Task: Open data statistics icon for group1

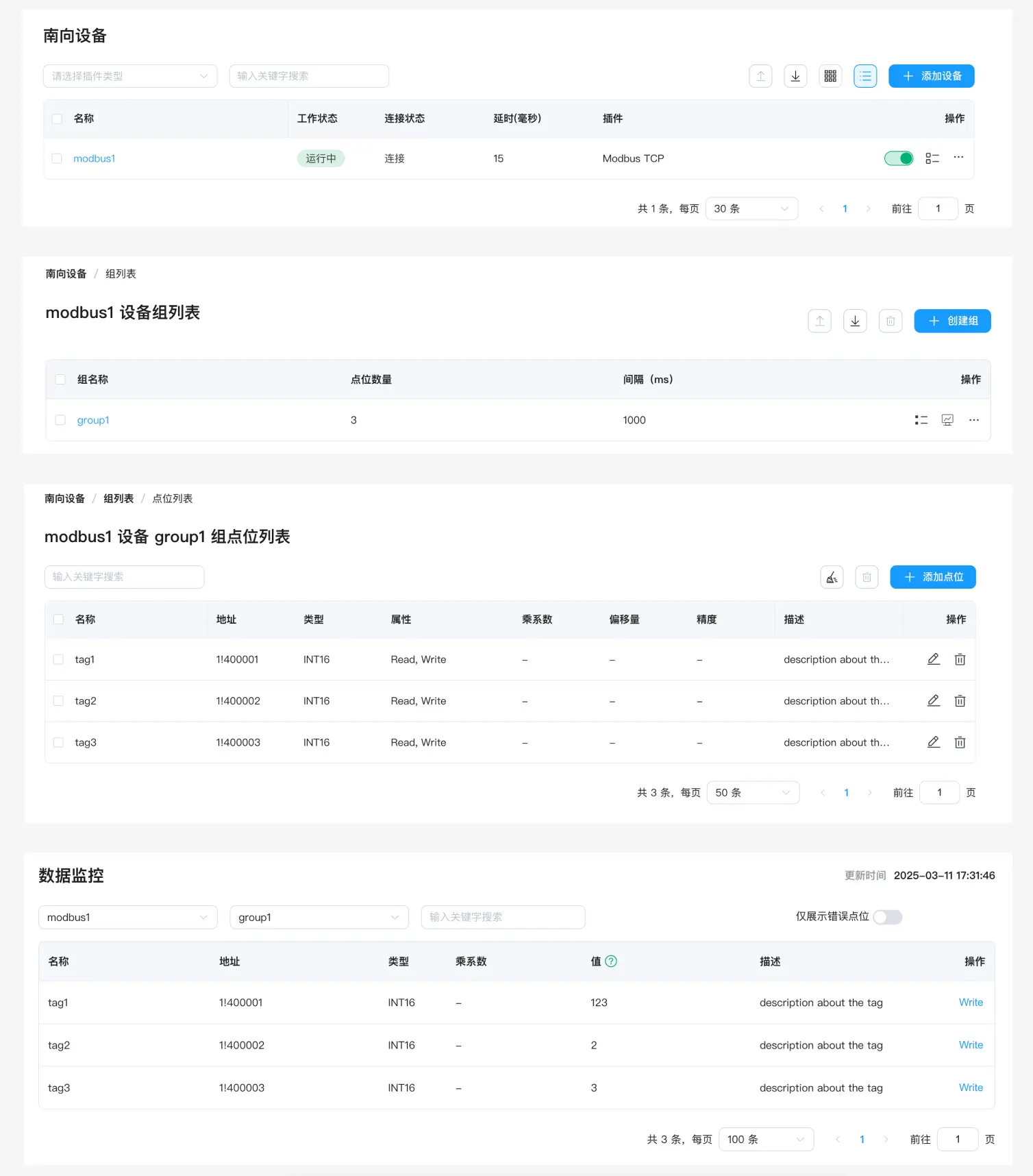Action: tap(947, 420)
